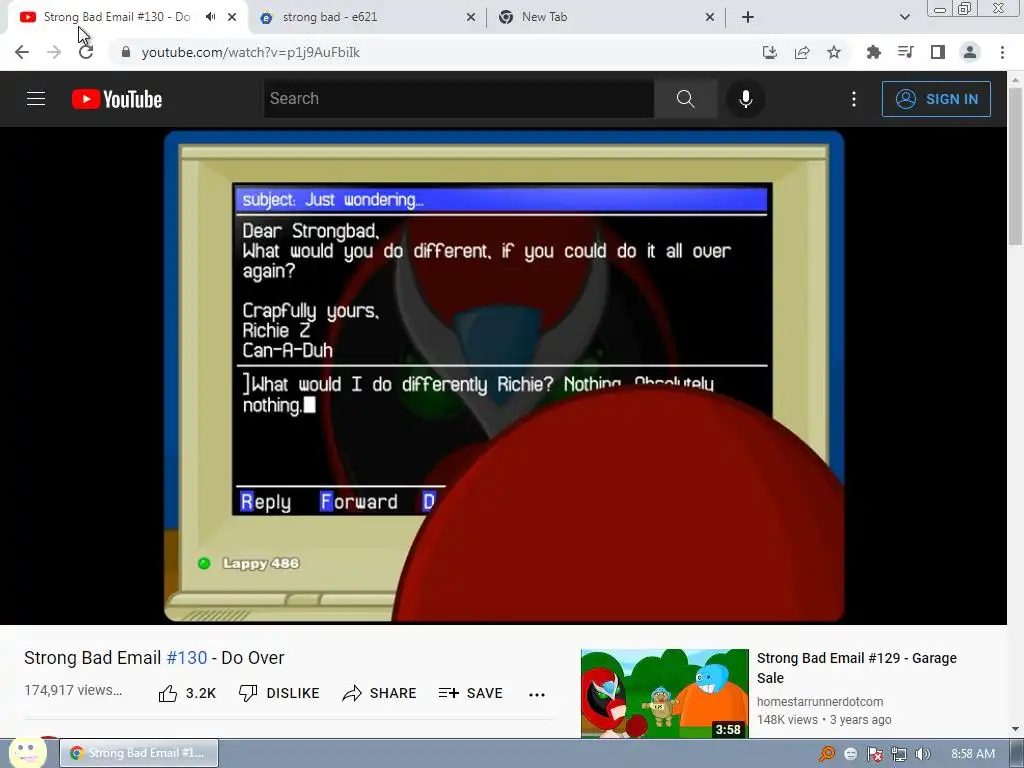Open the Start menu button
Viewport: 1024px width, 768px height.
click(27, 752)
